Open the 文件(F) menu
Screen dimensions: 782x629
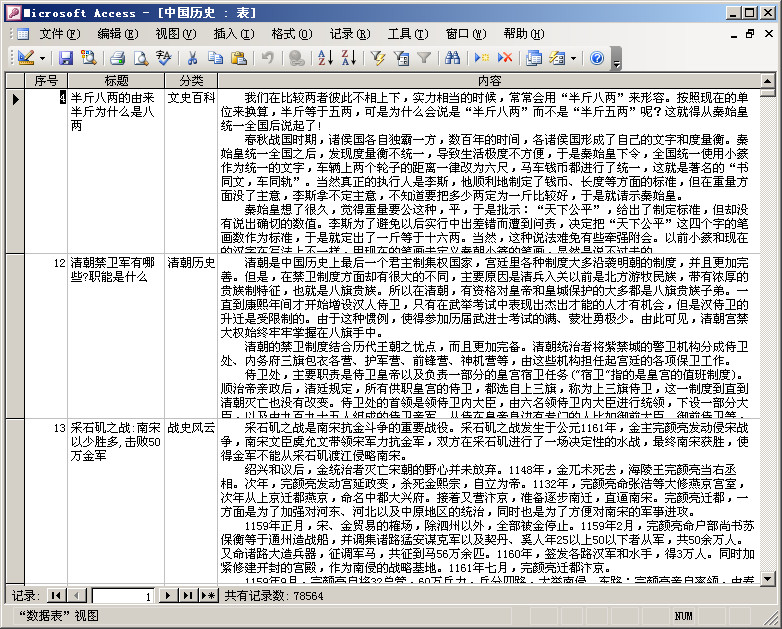60,34
